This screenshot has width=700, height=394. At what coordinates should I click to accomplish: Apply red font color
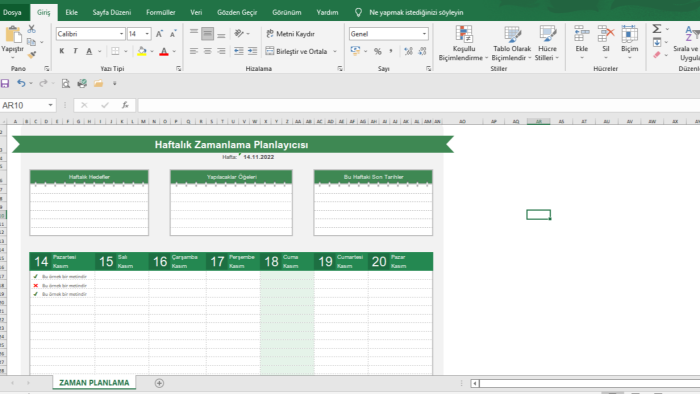click(x=164, y=51)
